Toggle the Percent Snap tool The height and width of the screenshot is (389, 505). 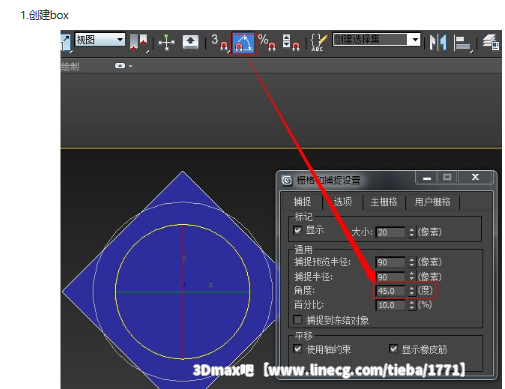tap(267, 43)
